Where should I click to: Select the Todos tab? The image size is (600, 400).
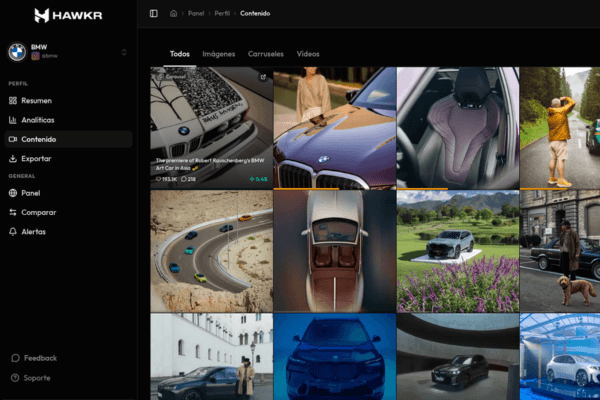pyautogui.click(x=180, y=54)
